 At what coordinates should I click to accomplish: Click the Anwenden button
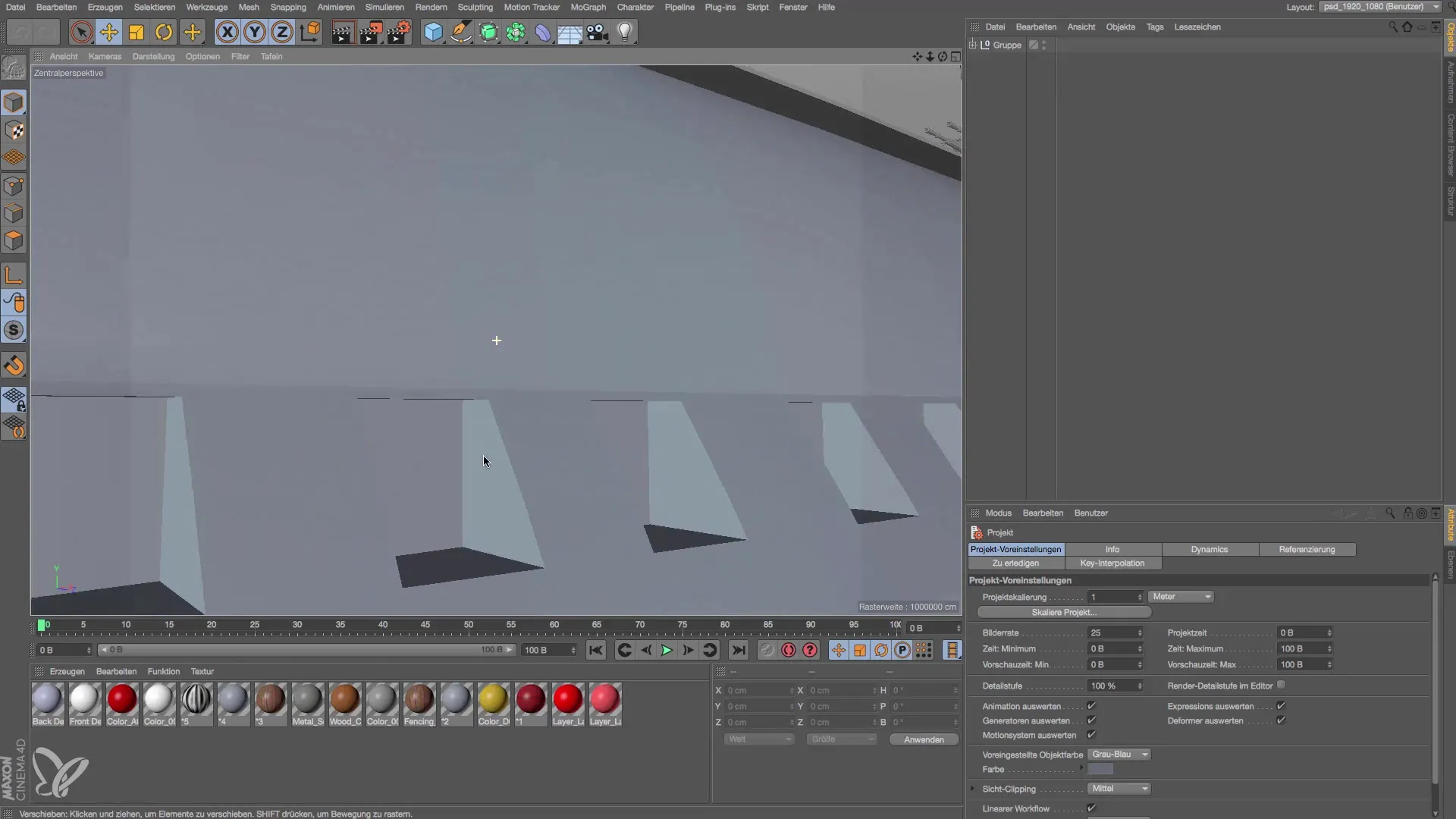[924, 739]
